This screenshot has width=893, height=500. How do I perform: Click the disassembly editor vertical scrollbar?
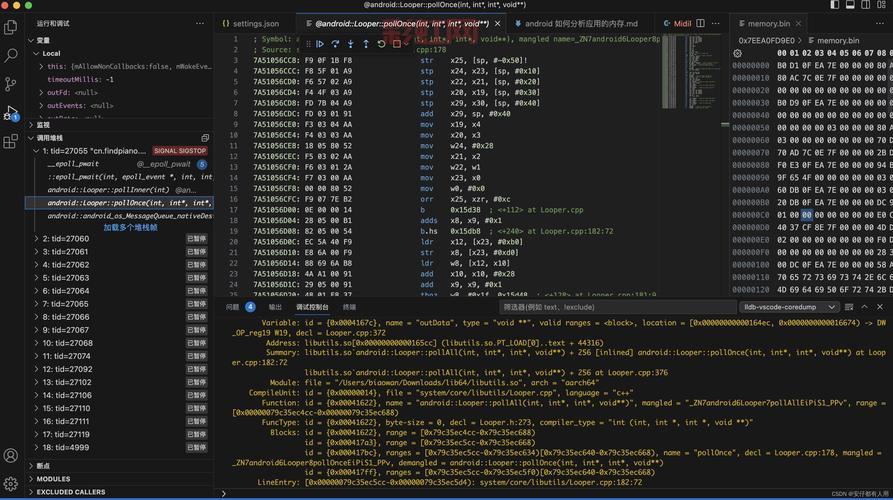point(725,165)
